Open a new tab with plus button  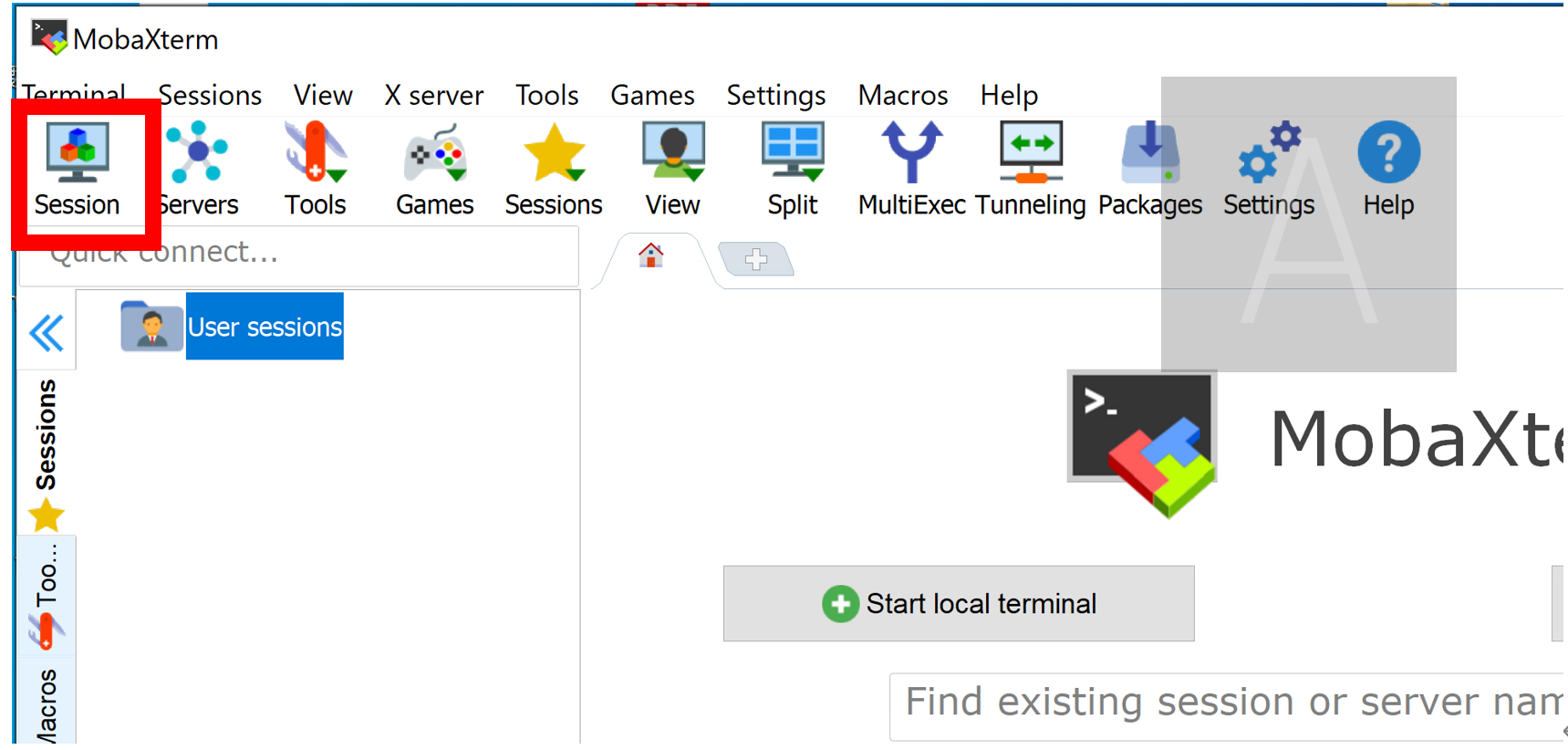[756, 260]
